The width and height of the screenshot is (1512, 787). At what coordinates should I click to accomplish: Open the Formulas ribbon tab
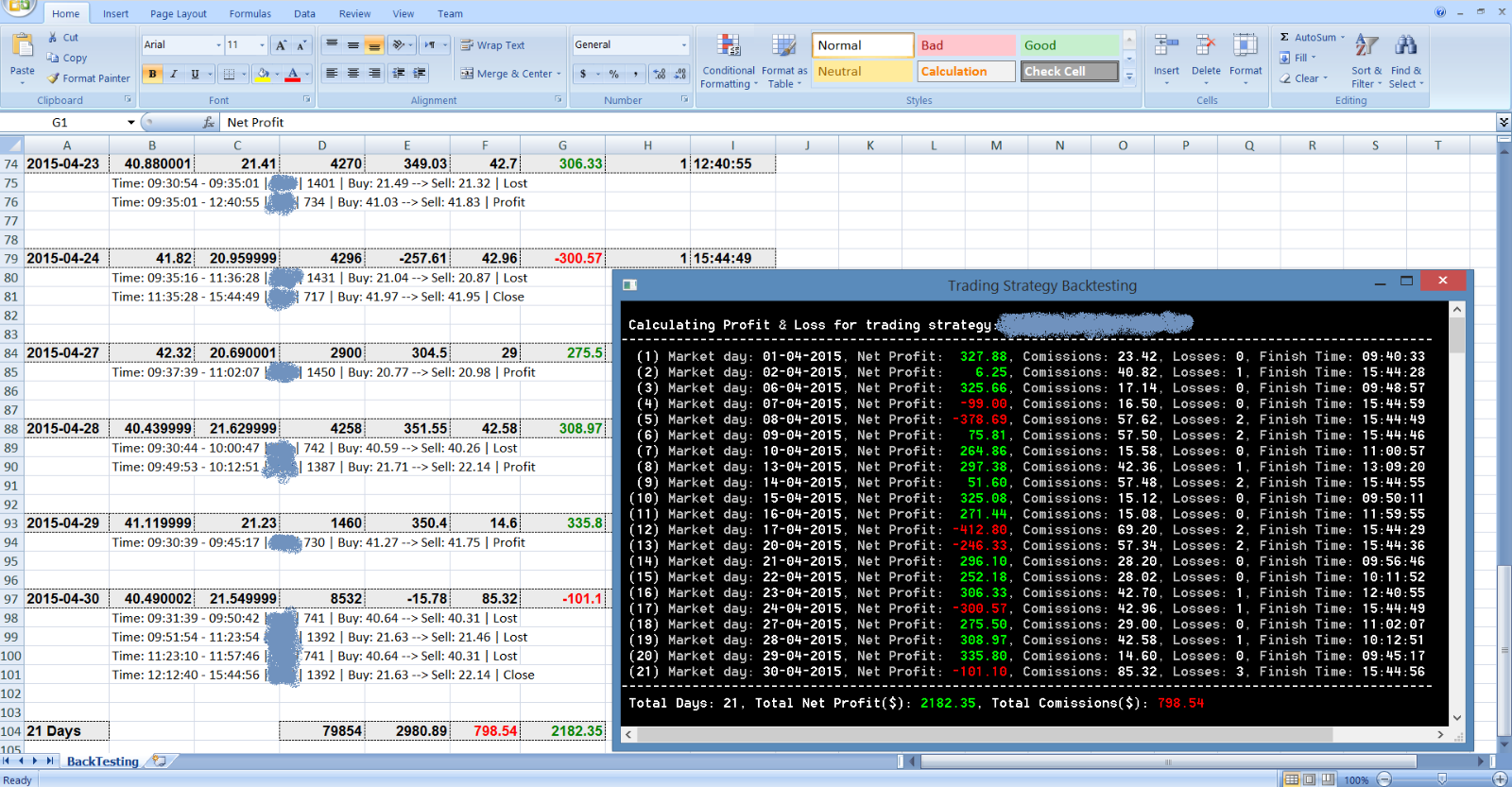point(250,14)
